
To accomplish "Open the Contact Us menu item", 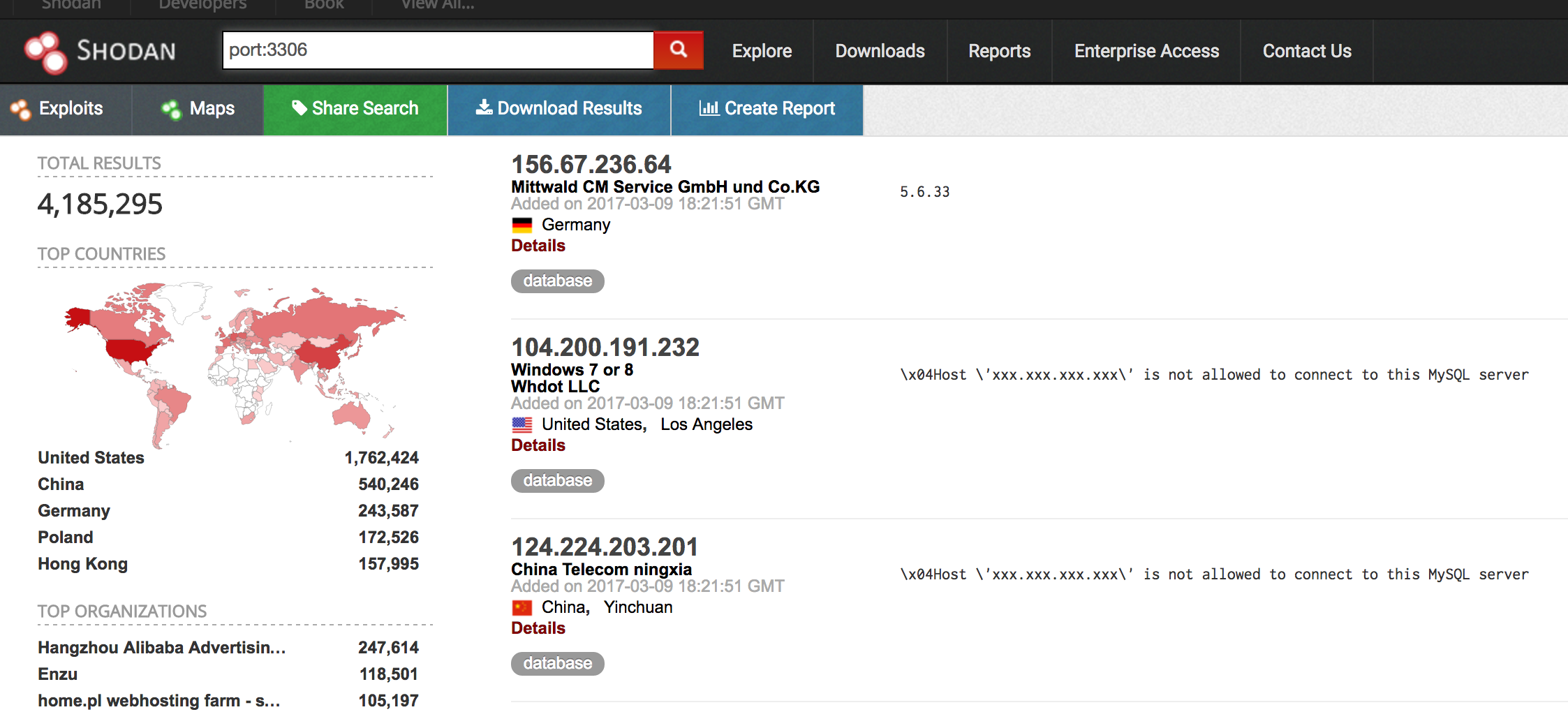I will click(1307, 51).
